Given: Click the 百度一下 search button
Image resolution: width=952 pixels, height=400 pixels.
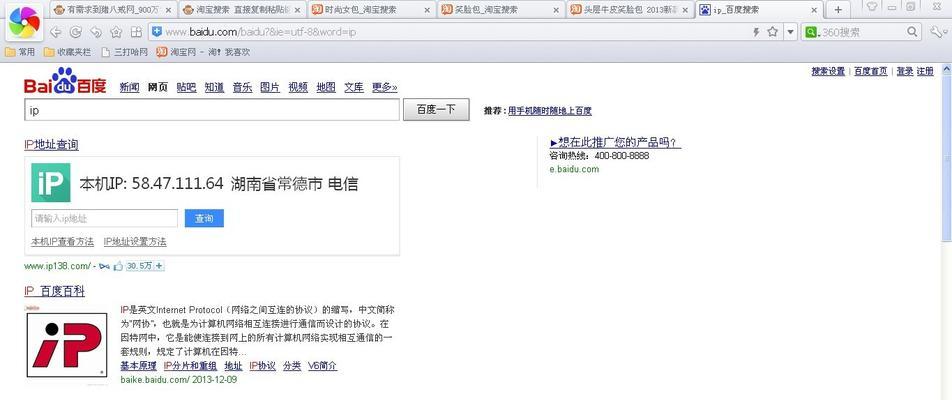Looking at the screenshot, I should tap(436, 110).
